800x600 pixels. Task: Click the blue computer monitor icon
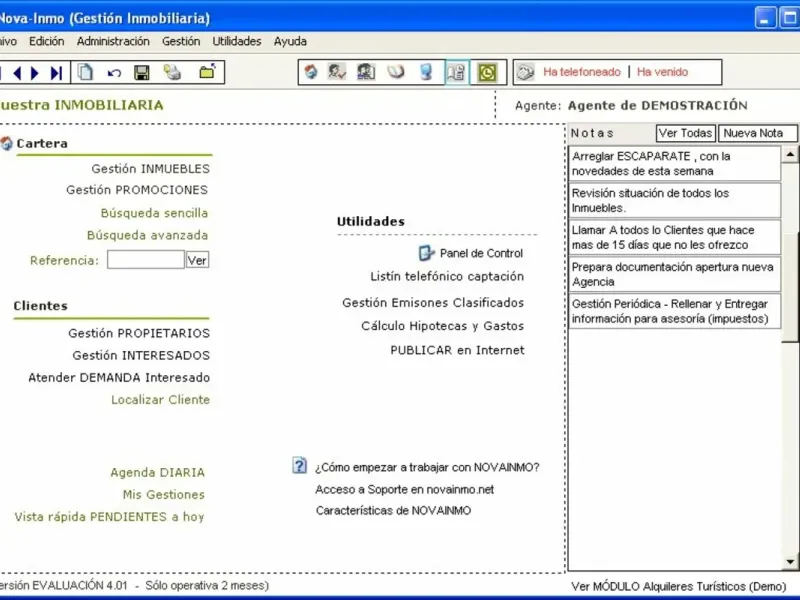tap(426, 72)
